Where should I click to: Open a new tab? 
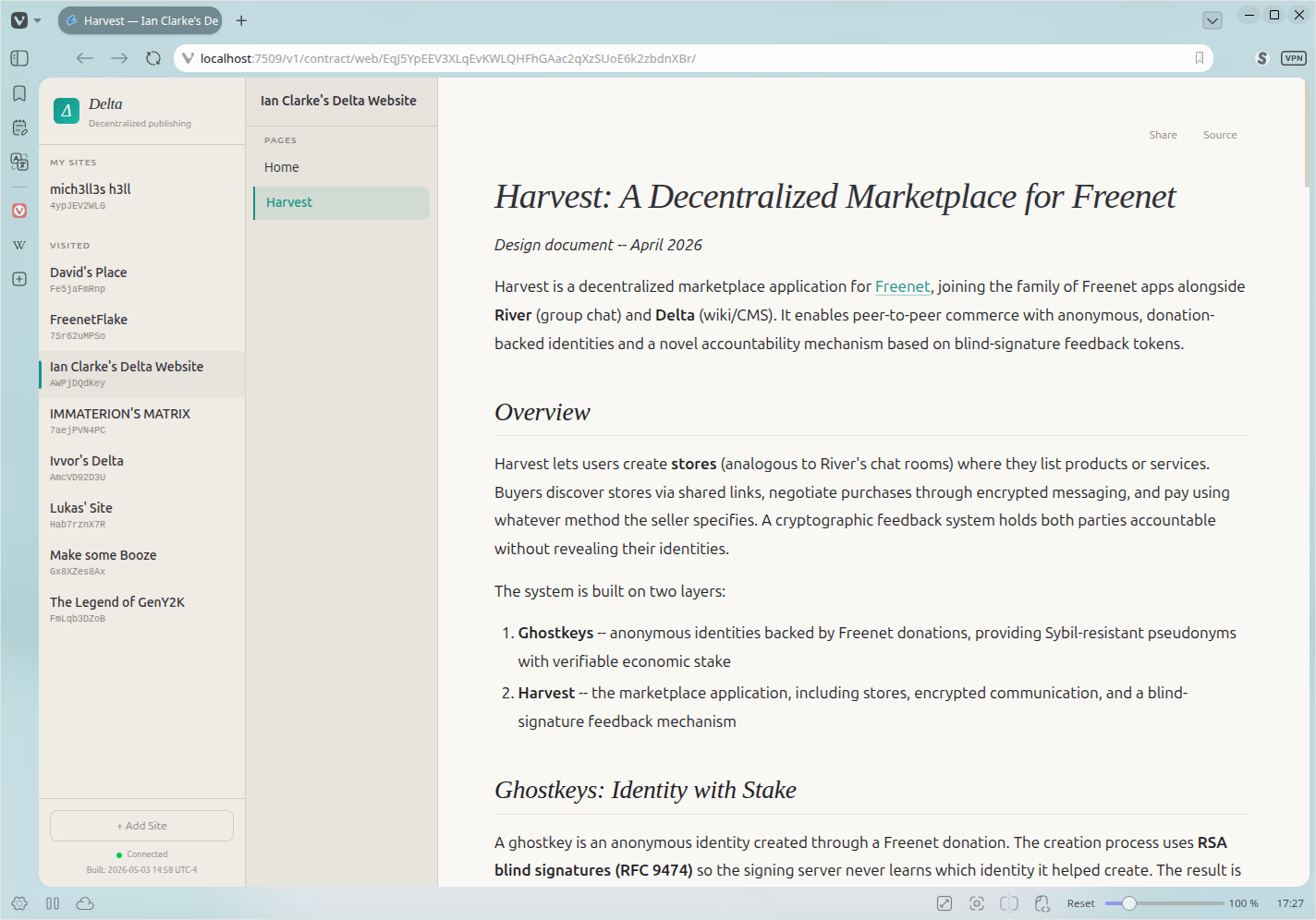[x=241, y=20]
